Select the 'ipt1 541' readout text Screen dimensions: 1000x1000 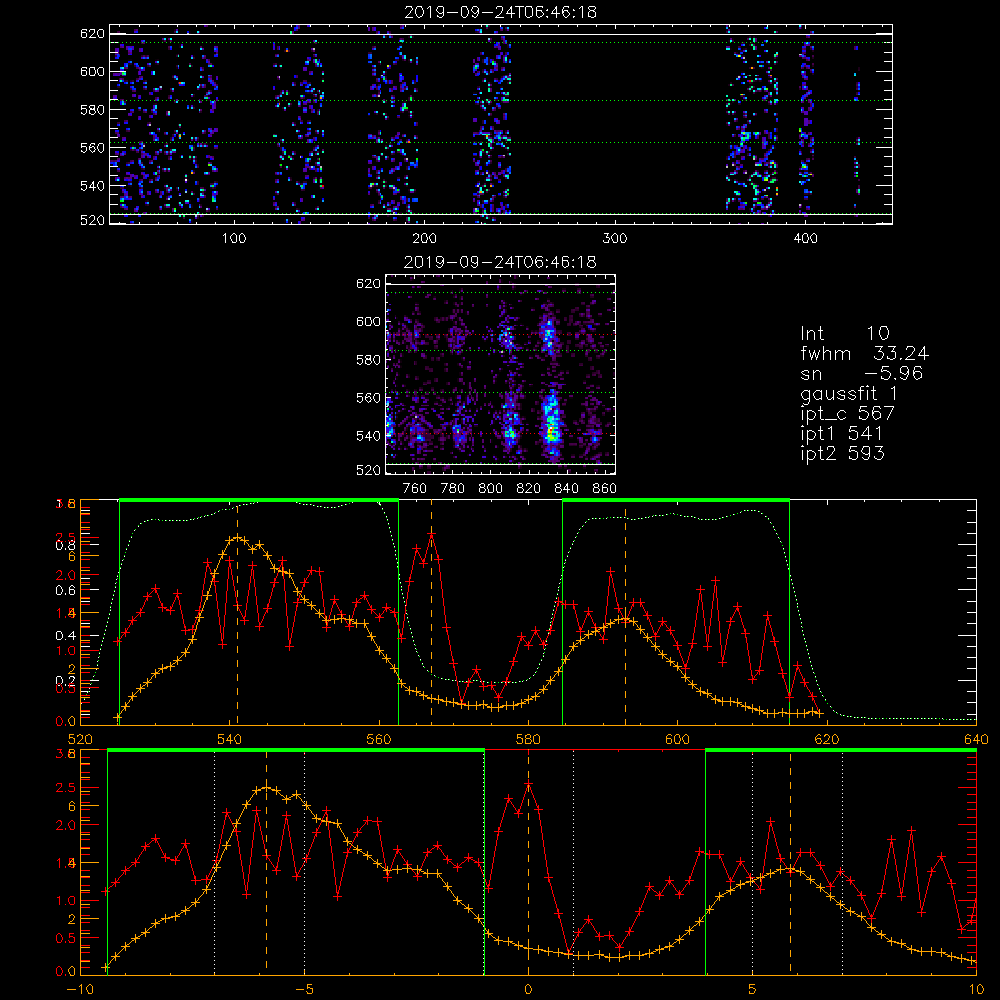coord(841,434)
